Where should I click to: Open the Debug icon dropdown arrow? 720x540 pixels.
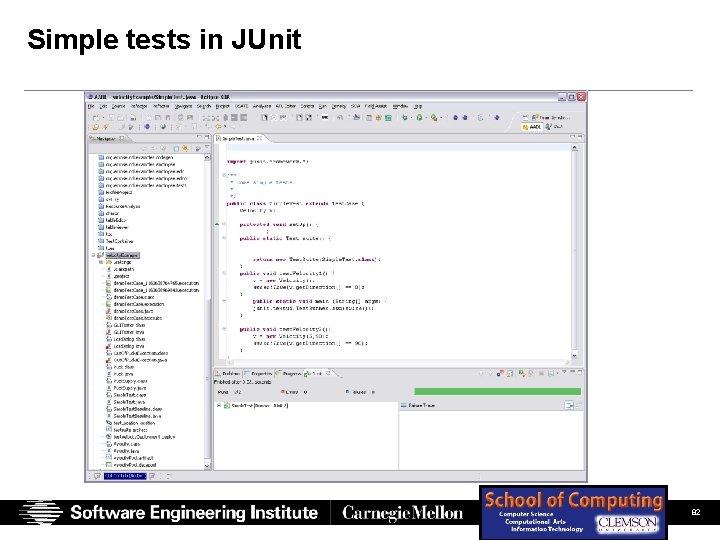411,118
